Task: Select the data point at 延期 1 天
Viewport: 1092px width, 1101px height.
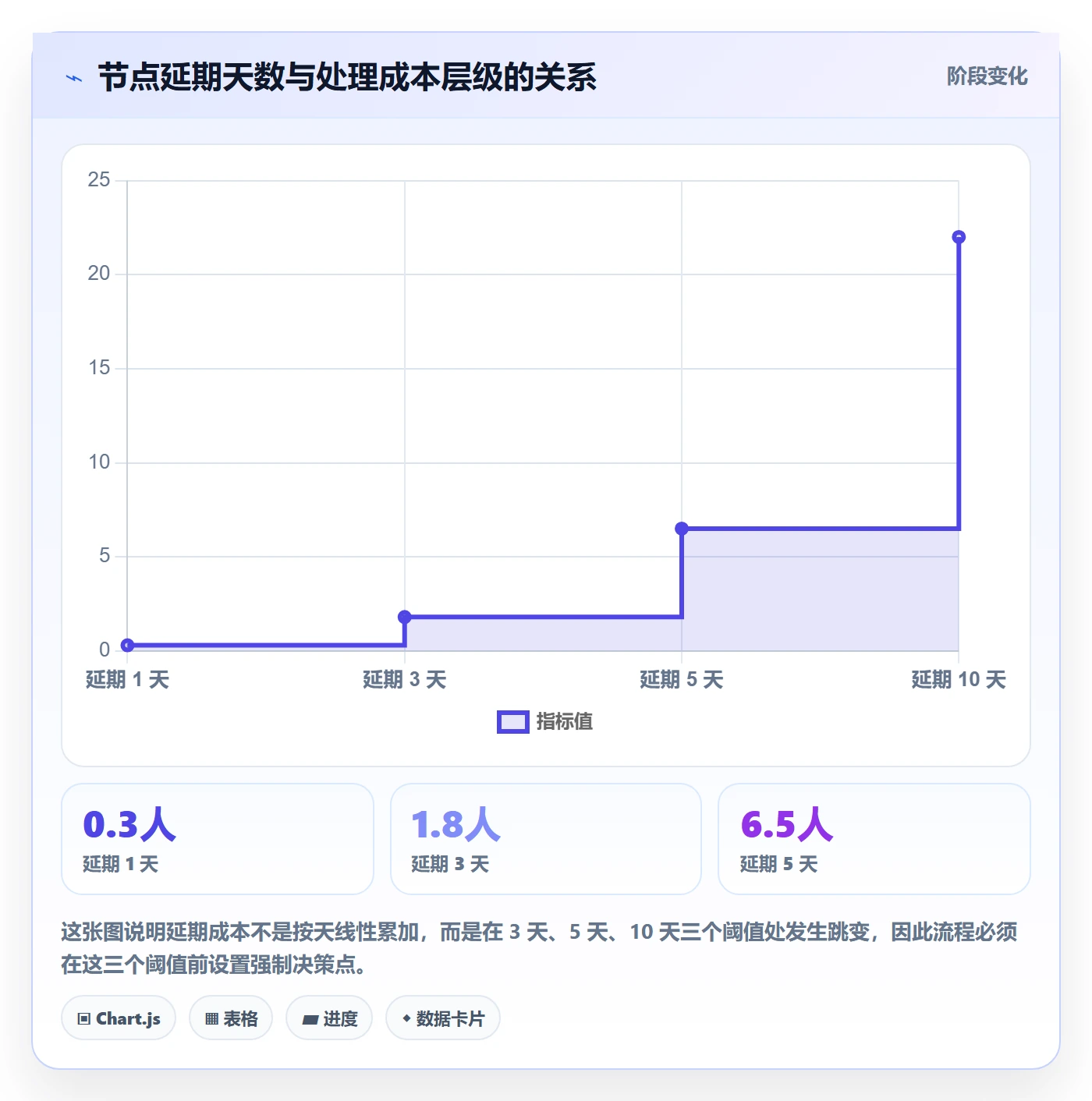Action: [128, 645]
